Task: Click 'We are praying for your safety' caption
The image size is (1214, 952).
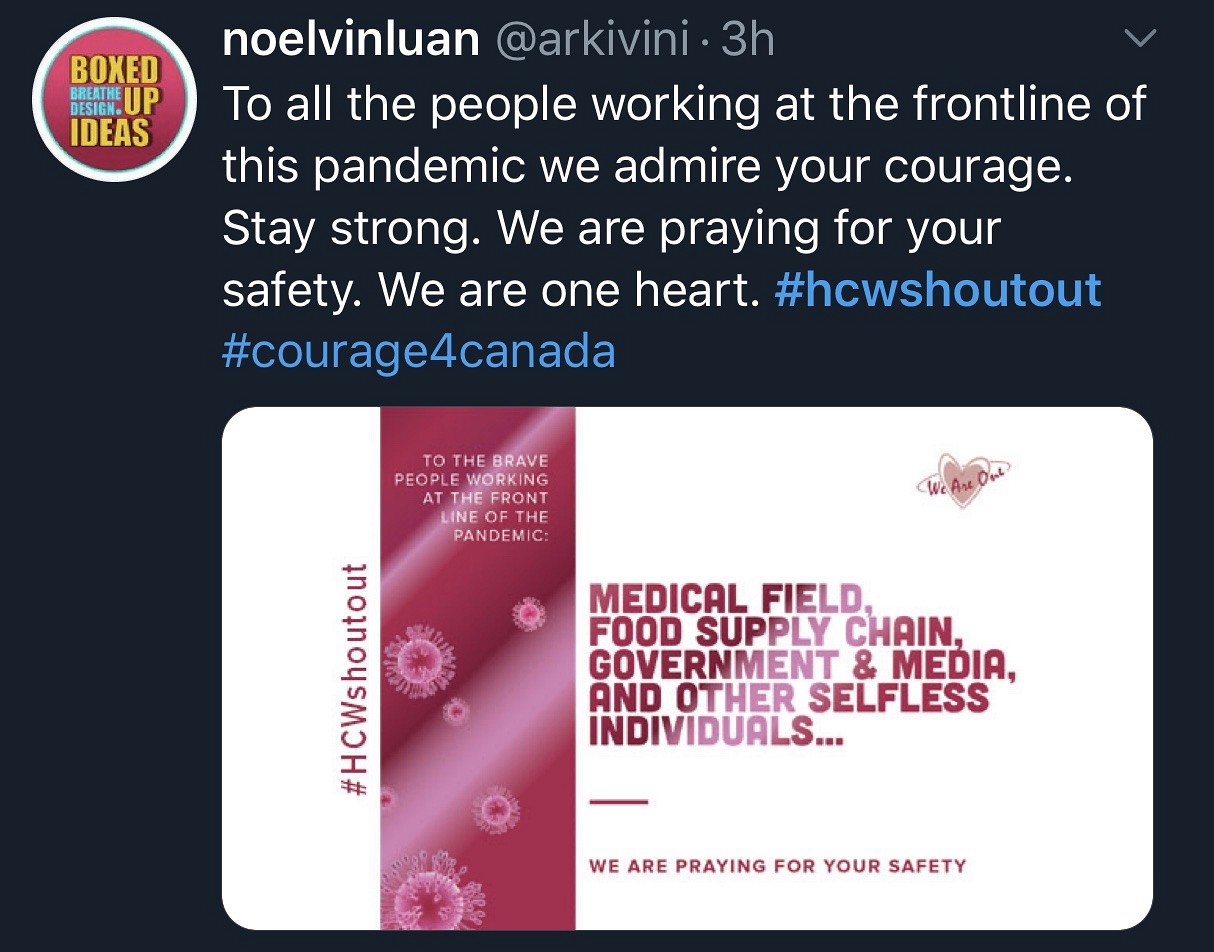Action: 777,865
